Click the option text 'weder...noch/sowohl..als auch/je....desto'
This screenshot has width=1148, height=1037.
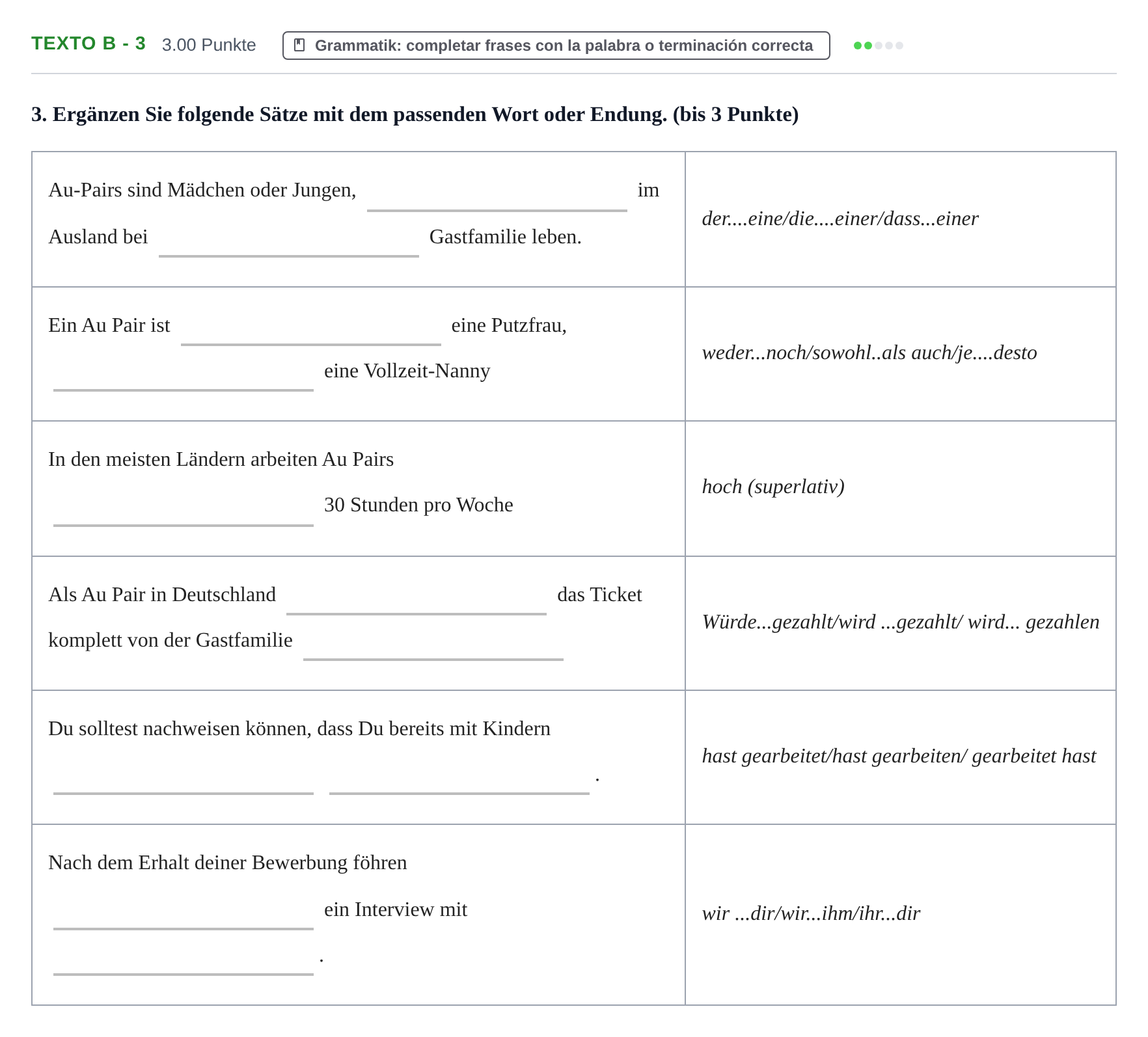pos(869,353)
